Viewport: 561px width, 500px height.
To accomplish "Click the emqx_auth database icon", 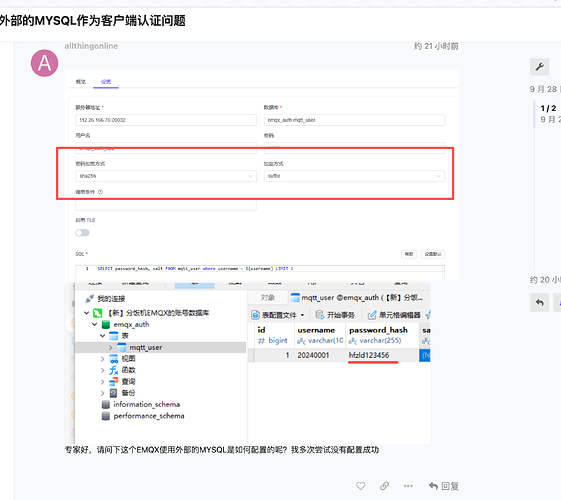I will (x=106, y=324).
